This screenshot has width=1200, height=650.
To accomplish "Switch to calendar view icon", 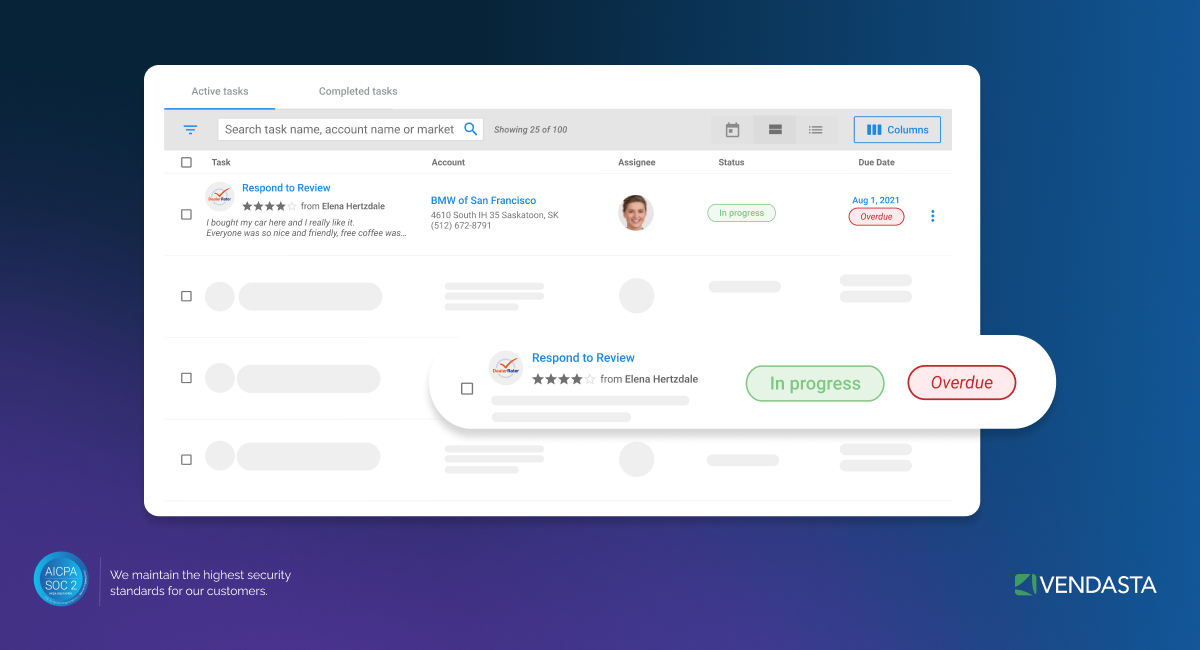I will 732,130.
